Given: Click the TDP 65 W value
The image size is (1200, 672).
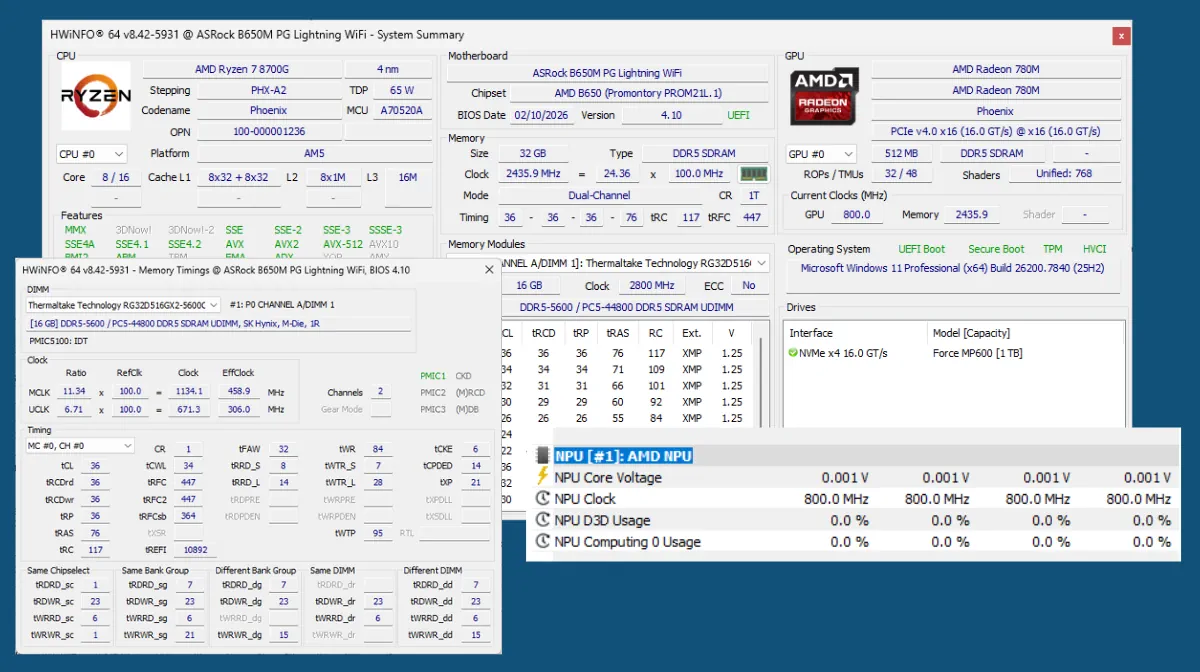Looking at the screenshot, I should (x=402, y=90).
